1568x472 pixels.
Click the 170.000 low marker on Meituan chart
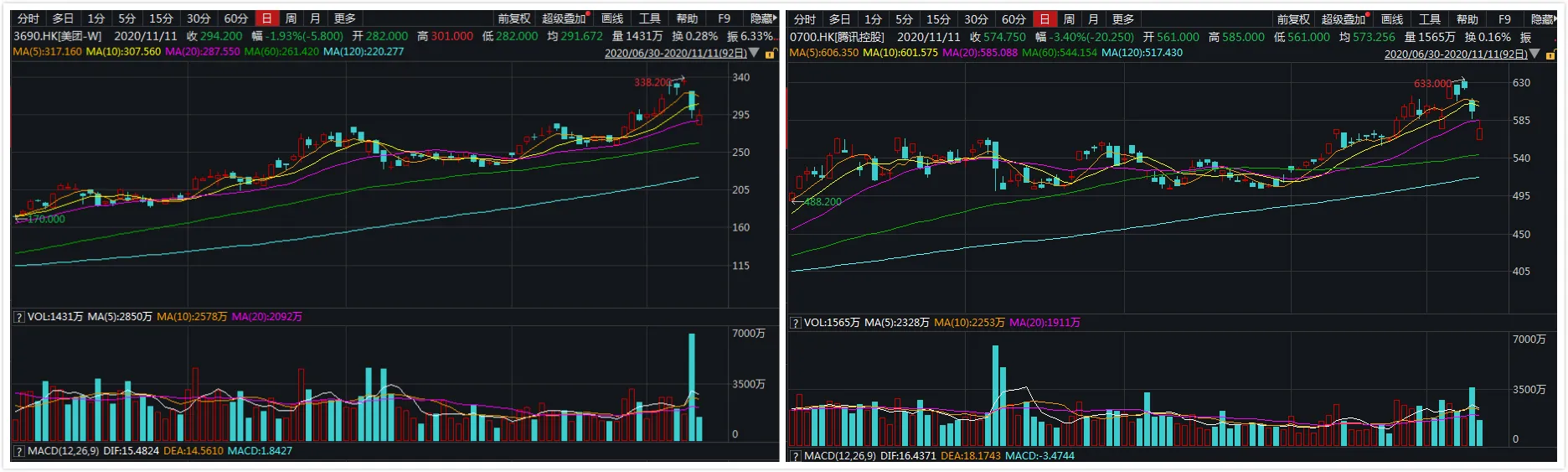click(x=46, y=220)
